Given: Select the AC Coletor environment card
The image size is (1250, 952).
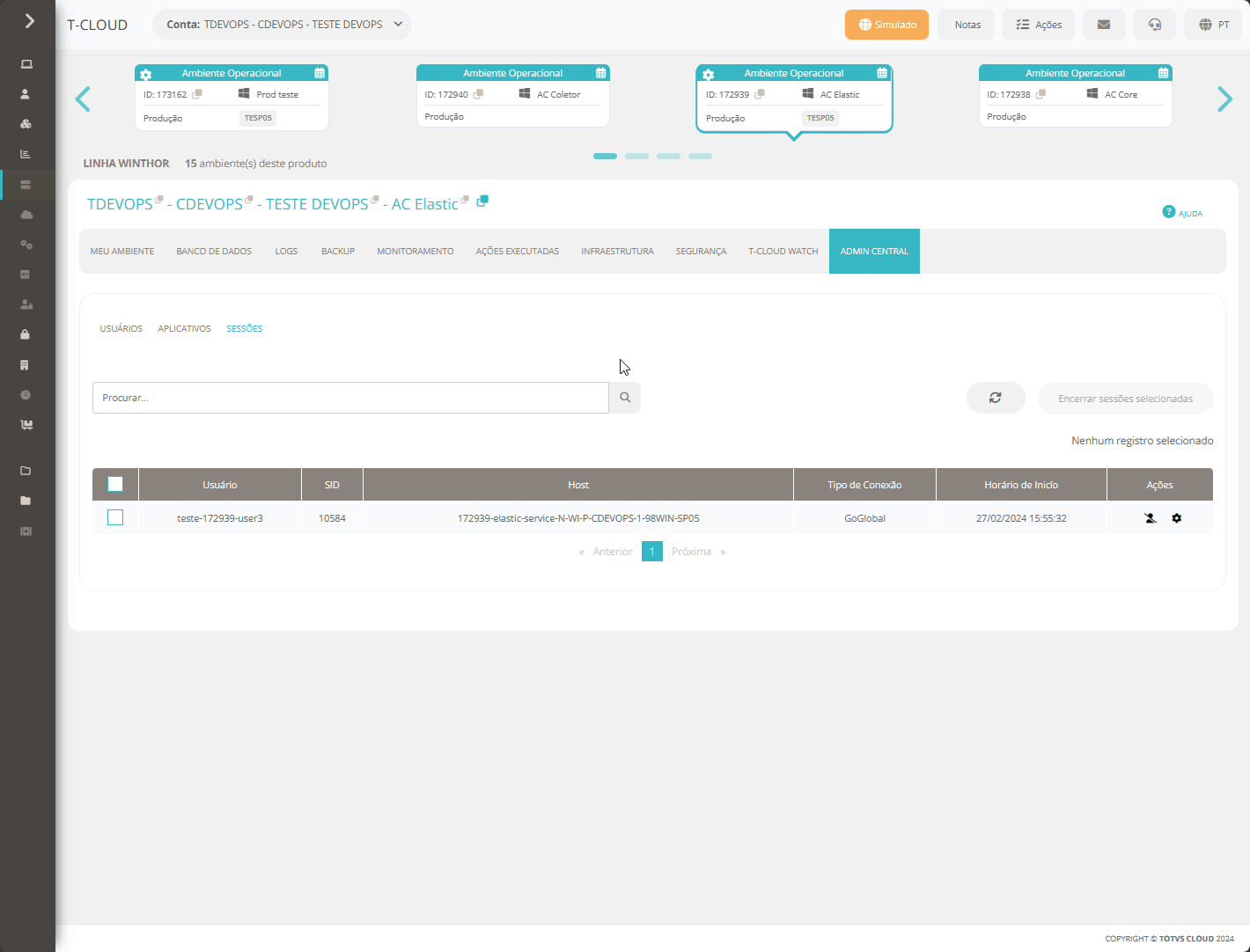Looking at the screenshot, I should click(x=513, y=96).
